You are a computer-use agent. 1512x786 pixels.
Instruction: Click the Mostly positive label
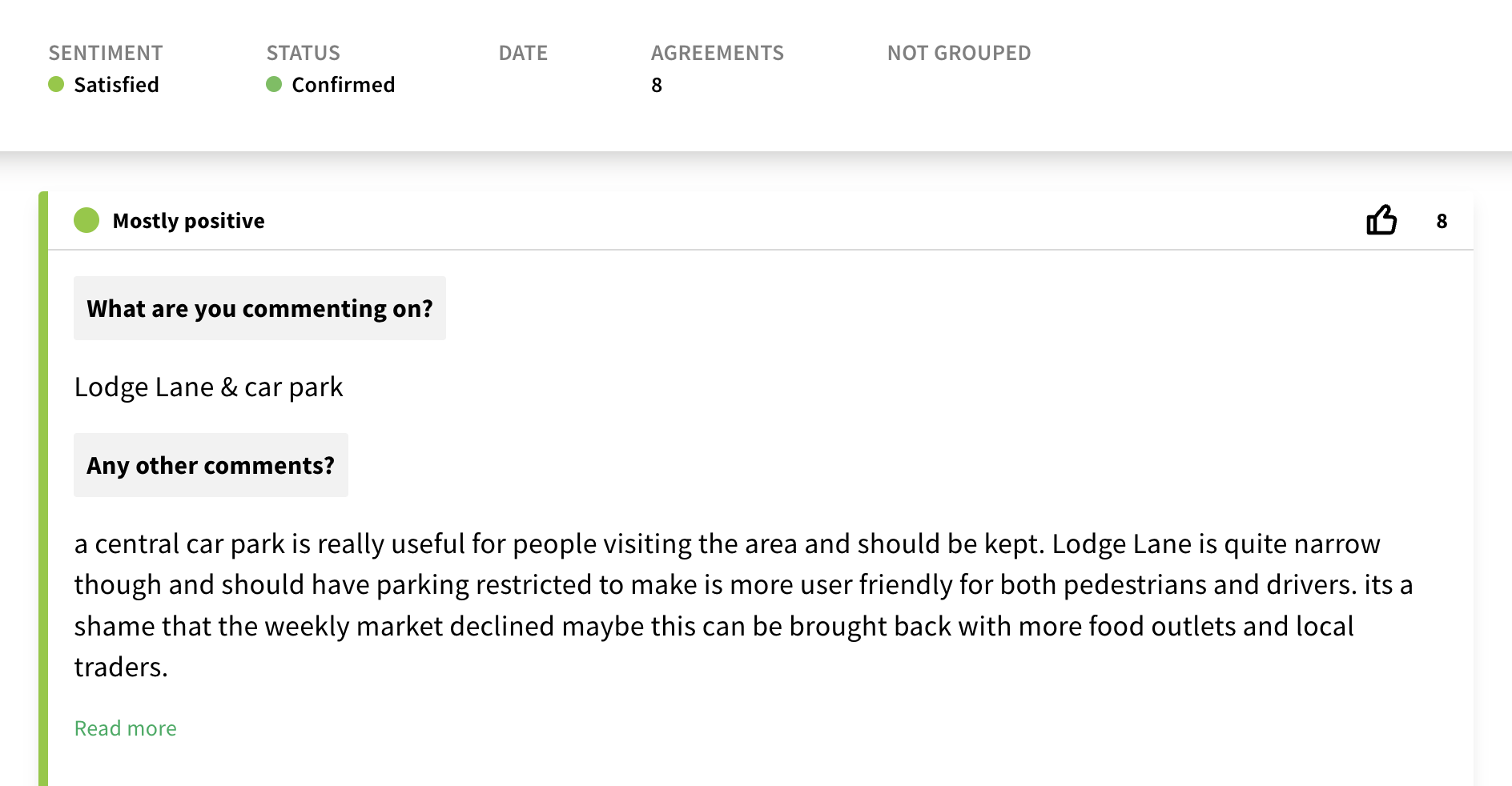[188, 221]
